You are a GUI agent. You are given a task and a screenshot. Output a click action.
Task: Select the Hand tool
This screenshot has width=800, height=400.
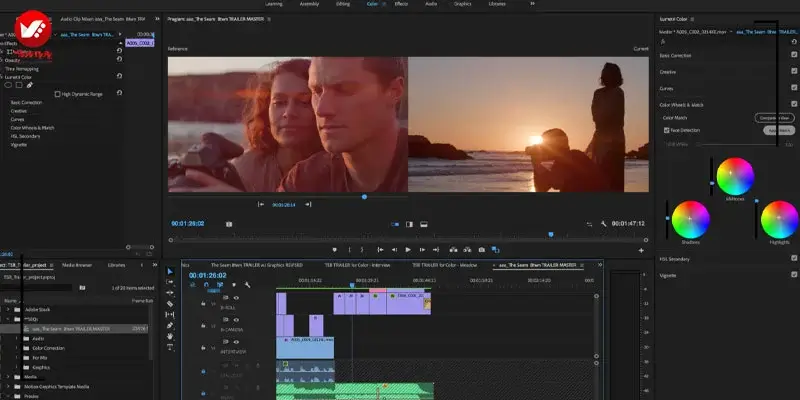click(x=170, y=336)
